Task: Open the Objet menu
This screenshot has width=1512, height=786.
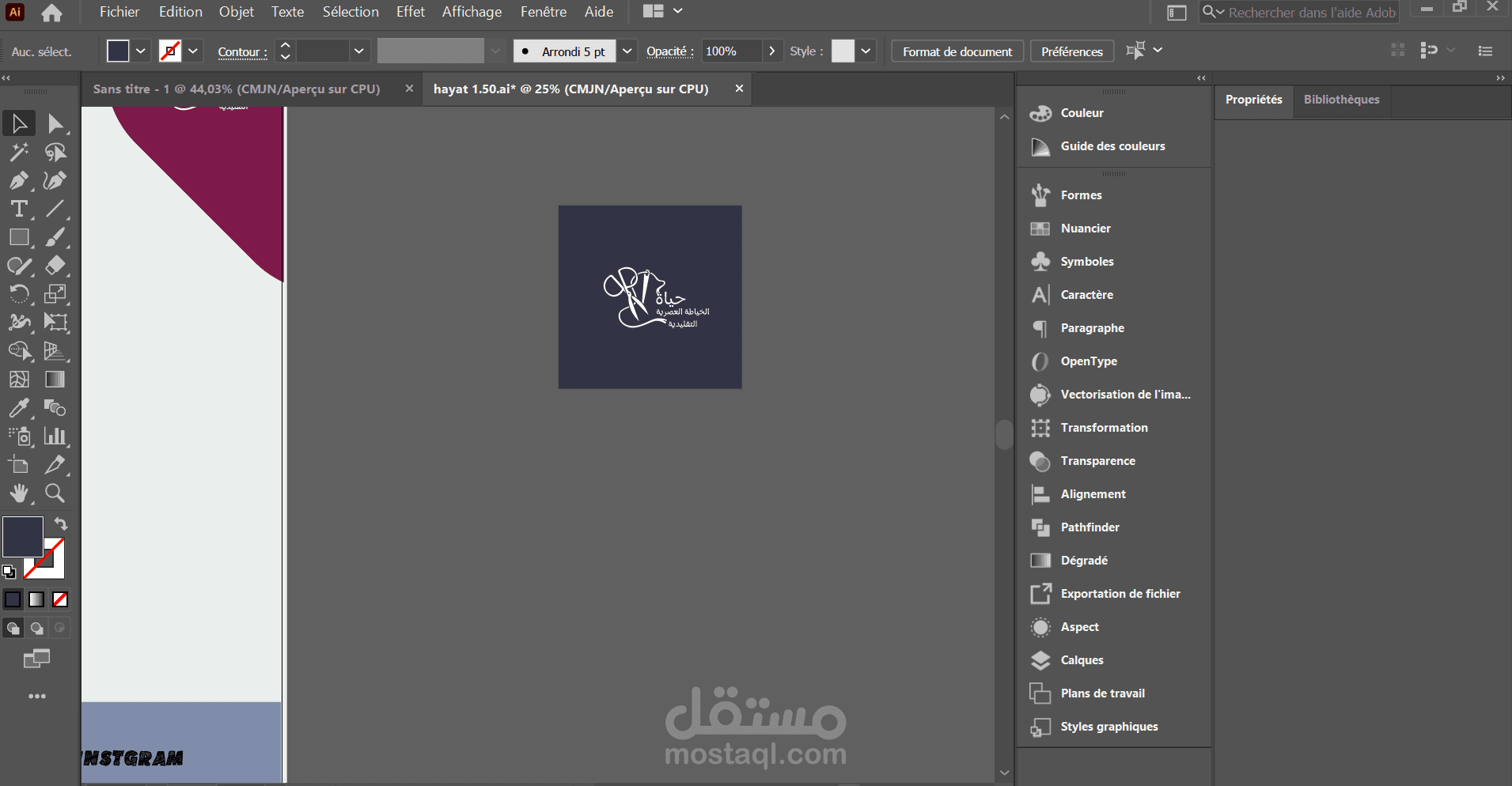Action: click(x=237, y=12)
